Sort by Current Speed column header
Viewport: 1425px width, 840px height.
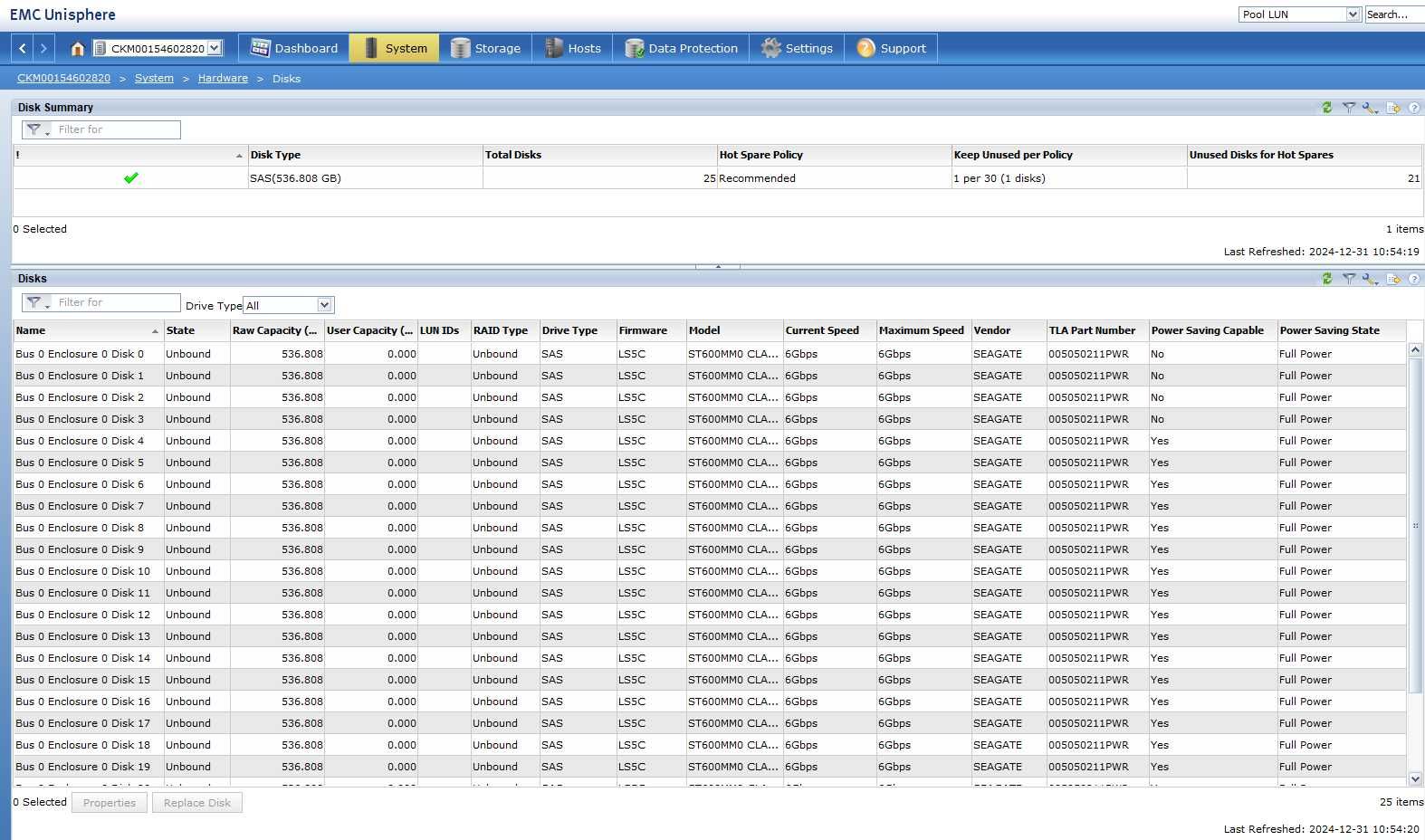coord(828,330)
